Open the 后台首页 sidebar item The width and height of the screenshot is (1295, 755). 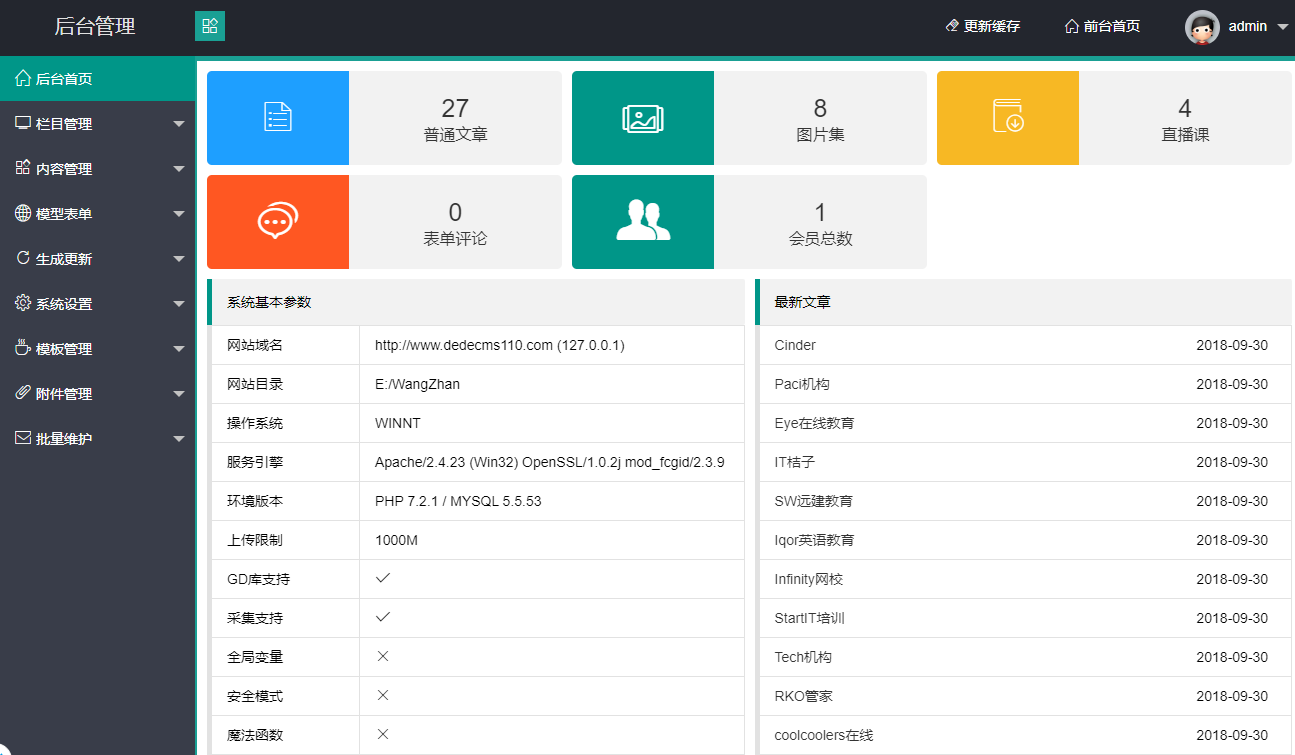98,79
